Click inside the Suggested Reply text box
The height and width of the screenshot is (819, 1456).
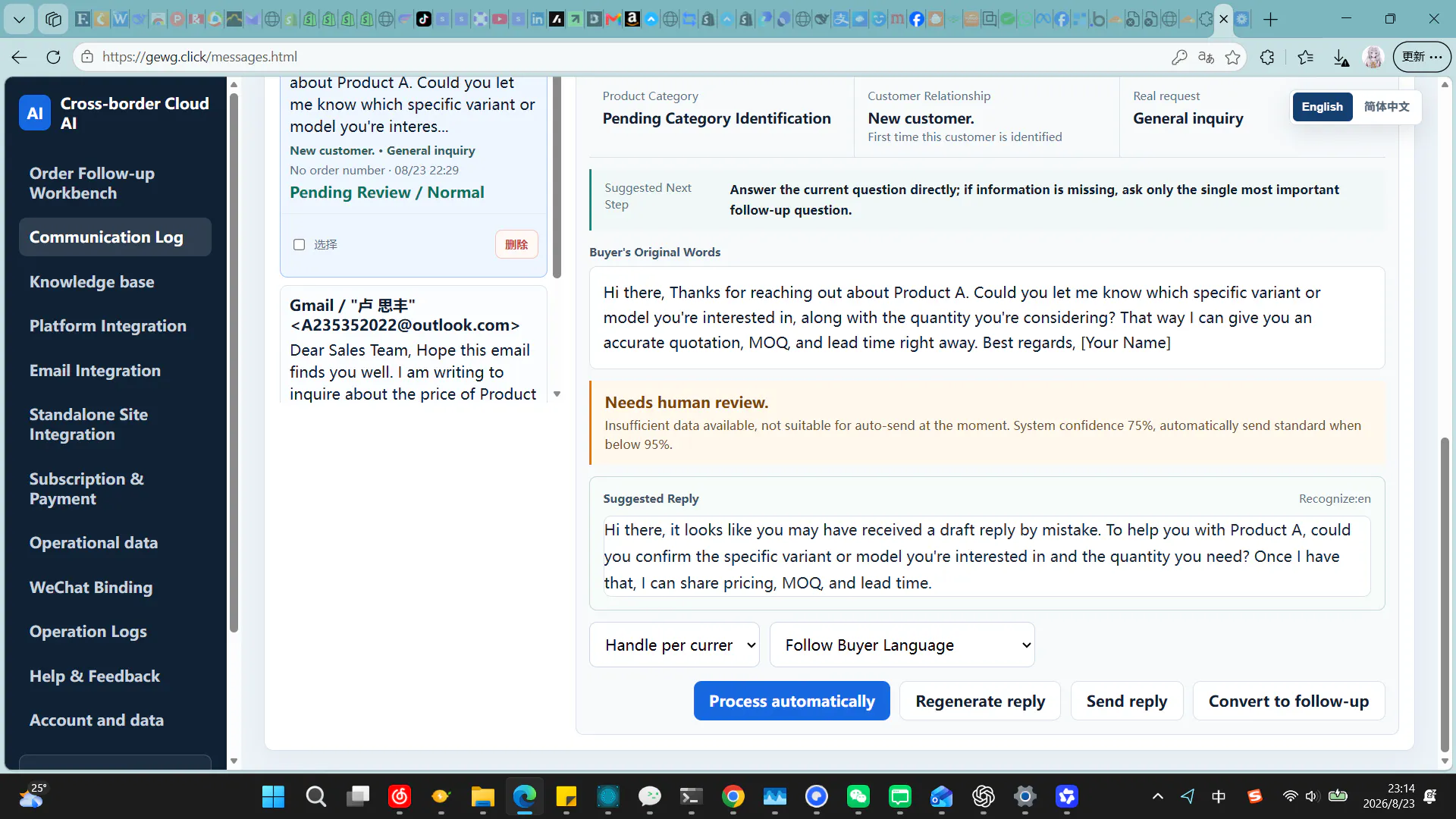click(987, 556)
